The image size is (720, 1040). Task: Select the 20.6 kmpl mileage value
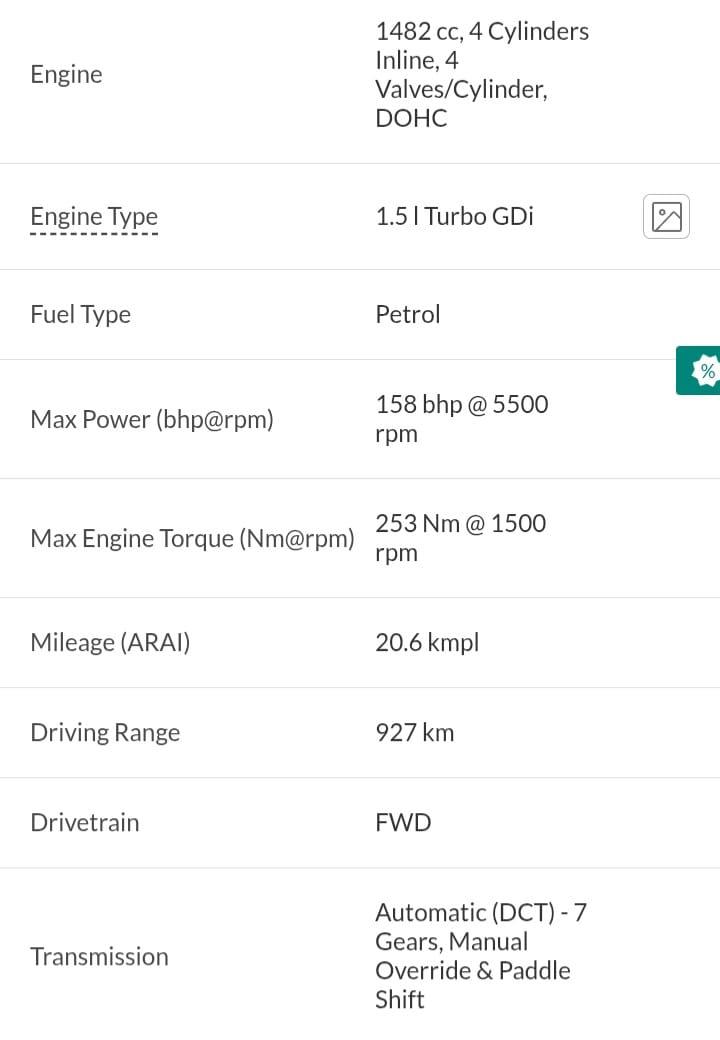[x=427, y=642]
